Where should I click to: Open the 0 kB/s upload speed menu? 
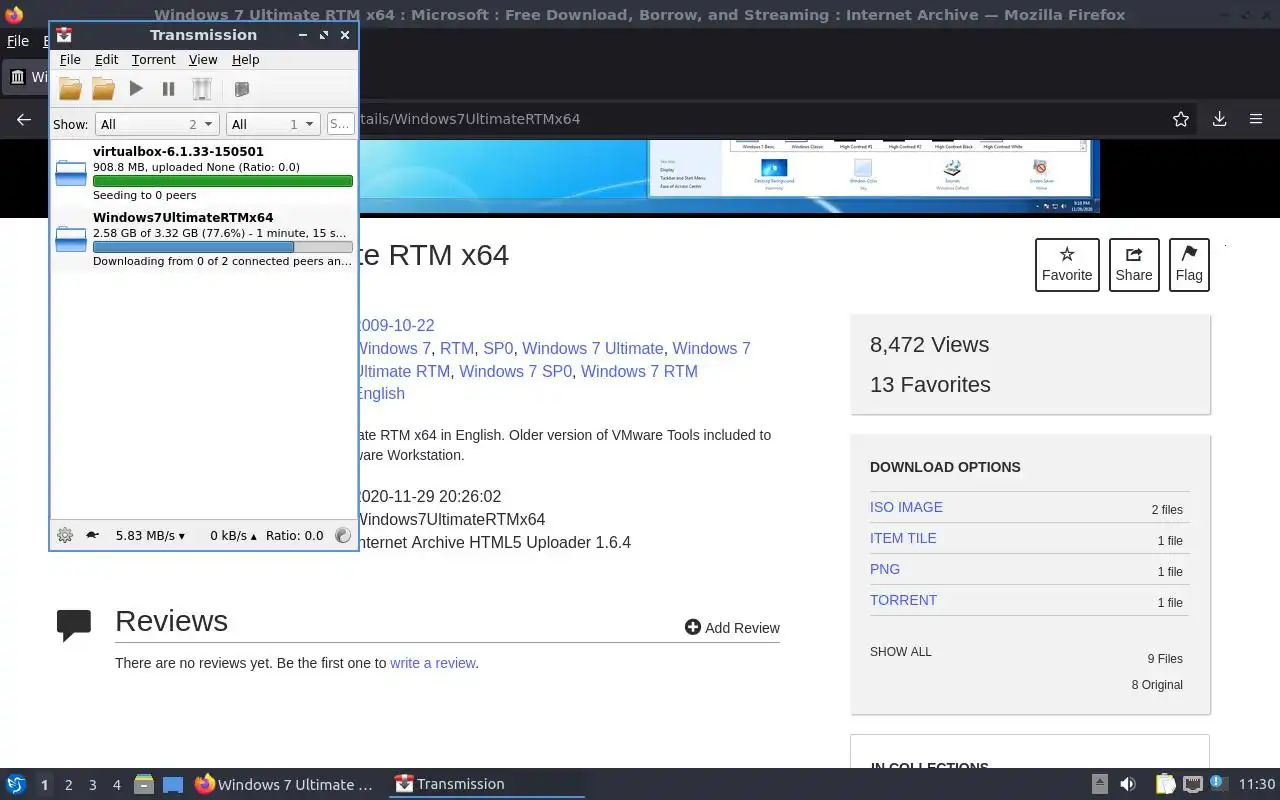[233, 535]
